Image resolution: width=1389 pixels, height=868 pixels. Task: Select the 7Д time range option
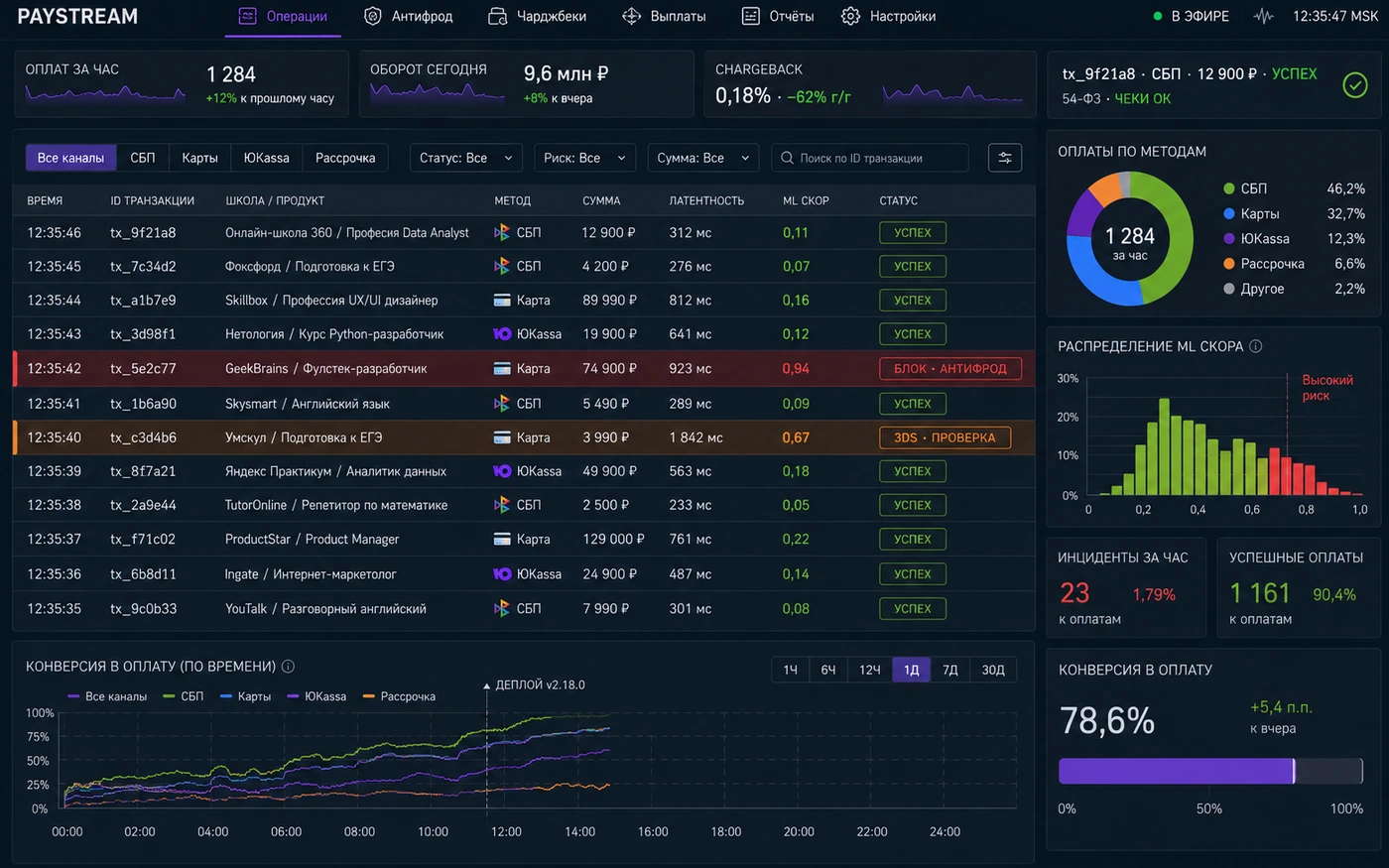coord(950,670)
